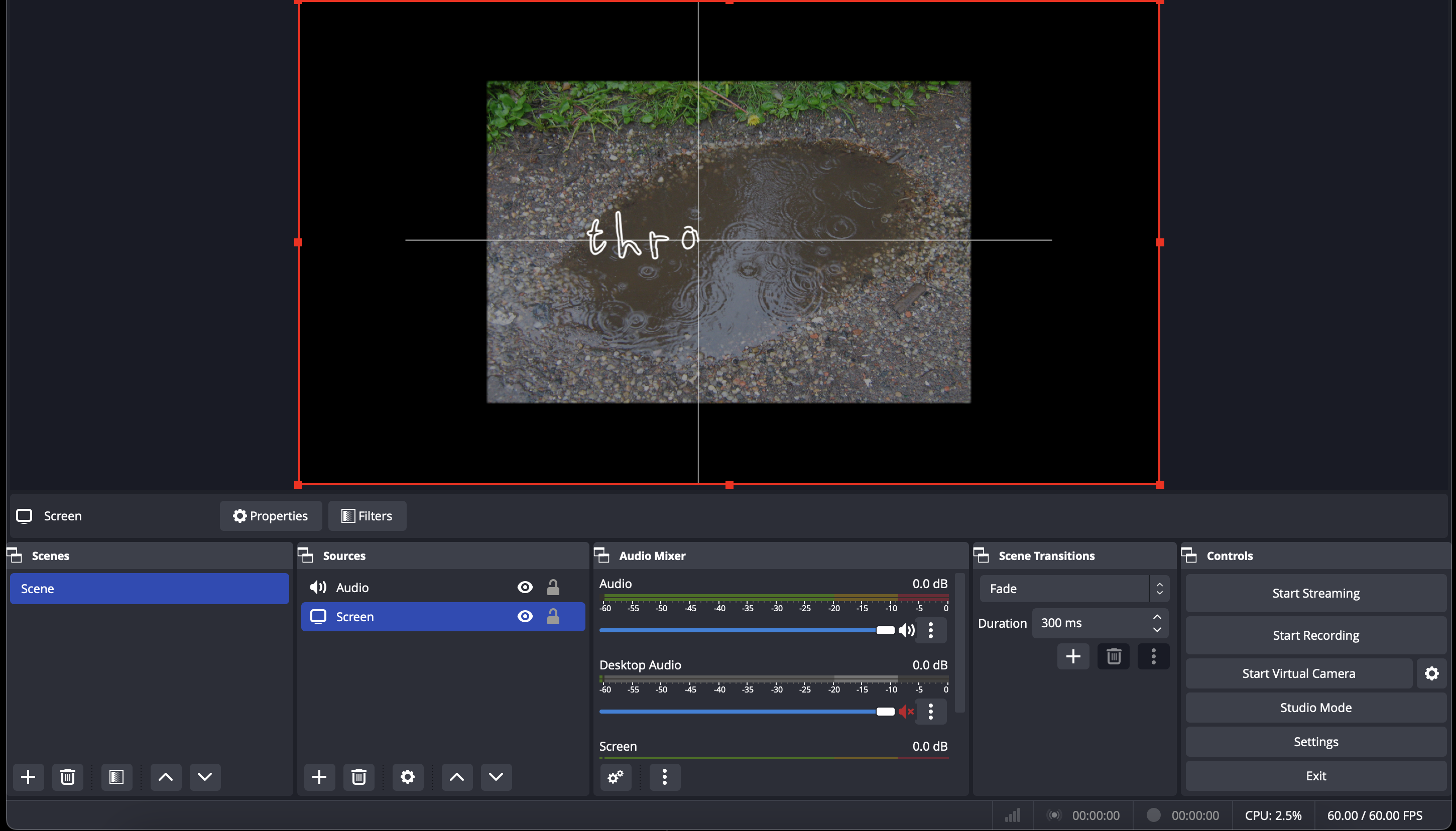Undock the Scenes panel icon
Viewport: 1456px width, 831px height.
(x=14, y=556)
